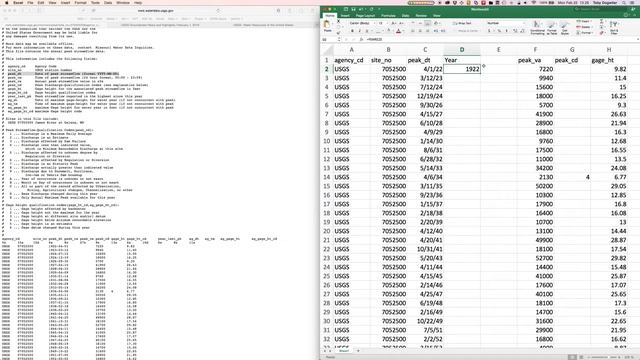The height and width of the screenshot is (360, 640).
Task: Switch to the second browser tab
Action: pos(160,25)
